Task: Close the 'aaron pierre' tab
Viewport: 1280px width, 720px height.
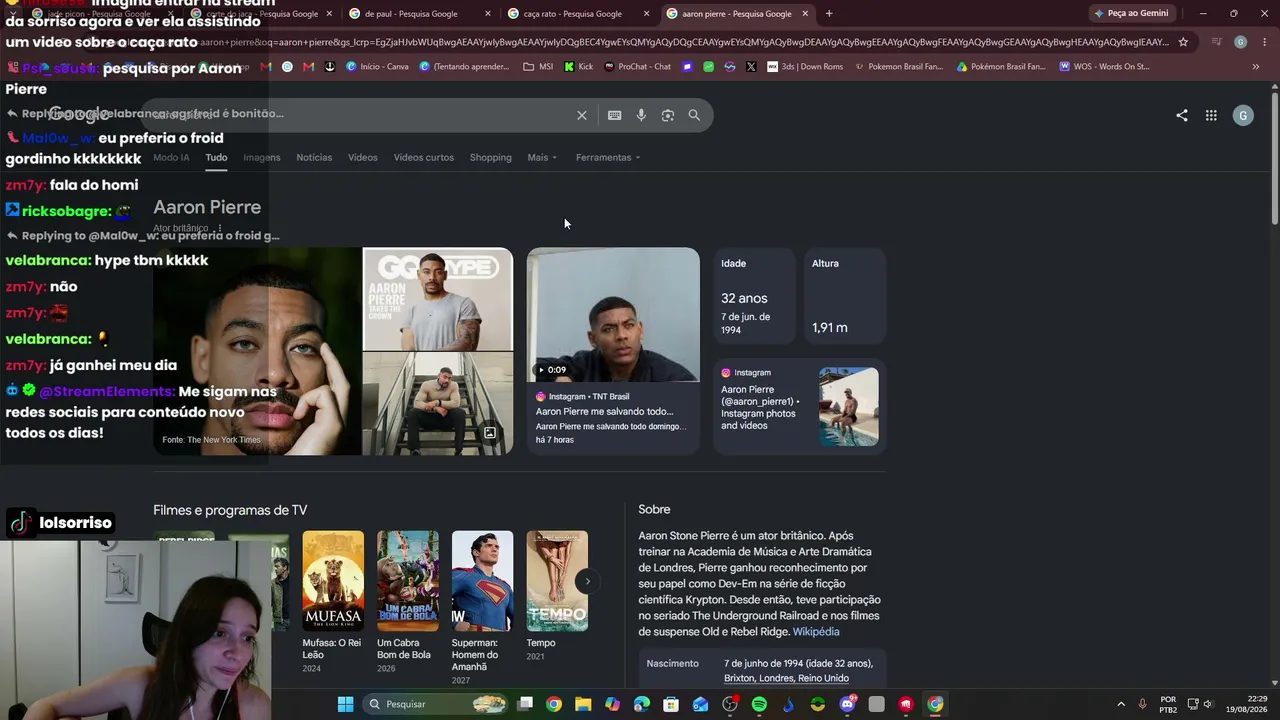Action: (x=805, y=14)
